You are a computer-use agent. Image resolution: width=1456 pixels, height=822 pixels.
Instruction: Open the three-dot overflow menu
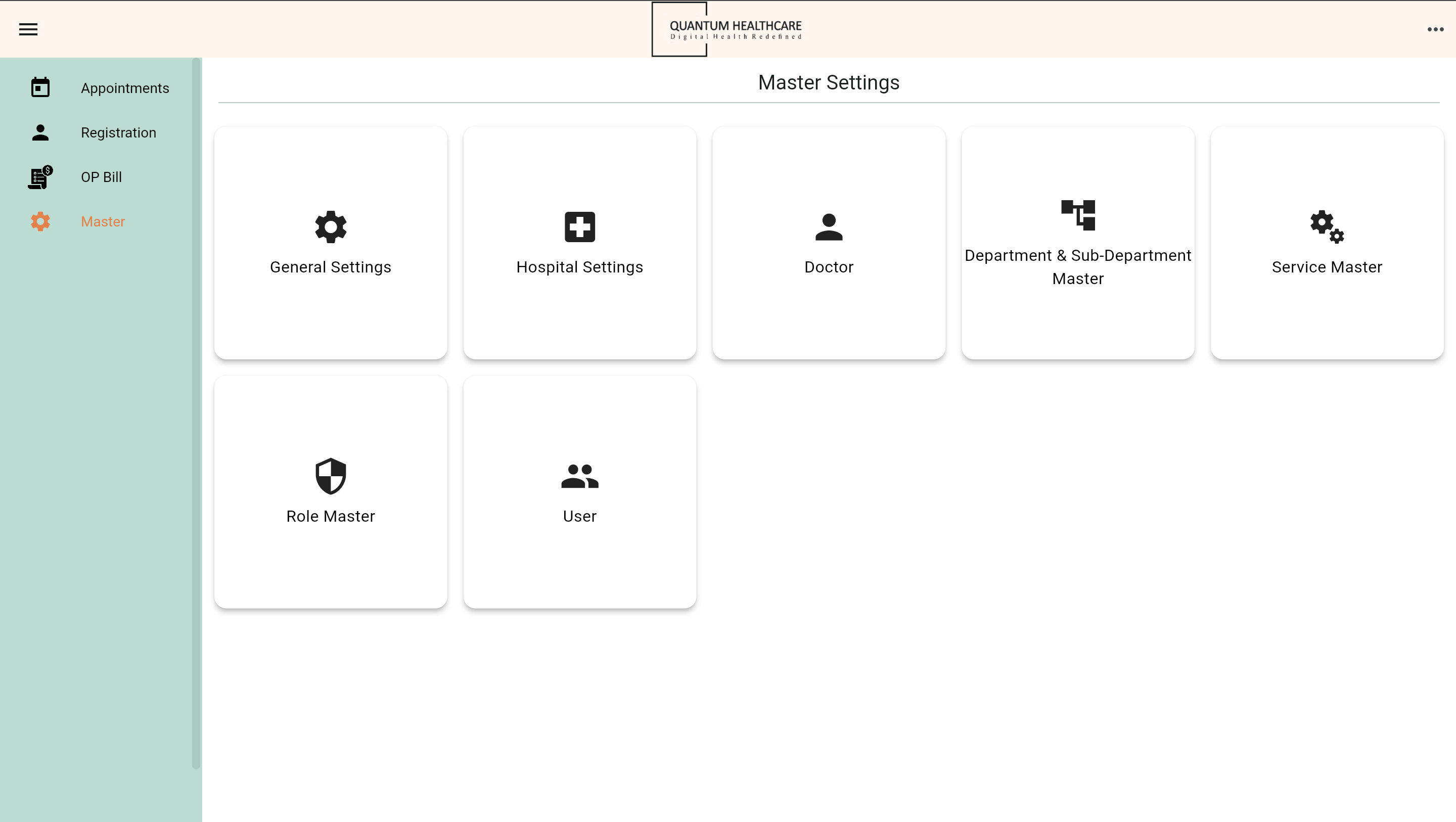pyautogui.click(x=1435, y=29)
